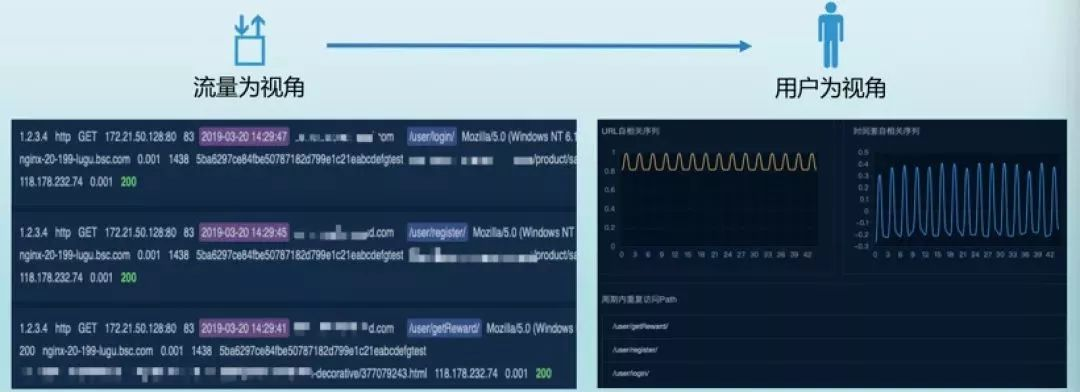The height and width of the screenshot is (392, 1080).
Task: Click the highlighted /user/login/ tag in the log
Action: 431,136
